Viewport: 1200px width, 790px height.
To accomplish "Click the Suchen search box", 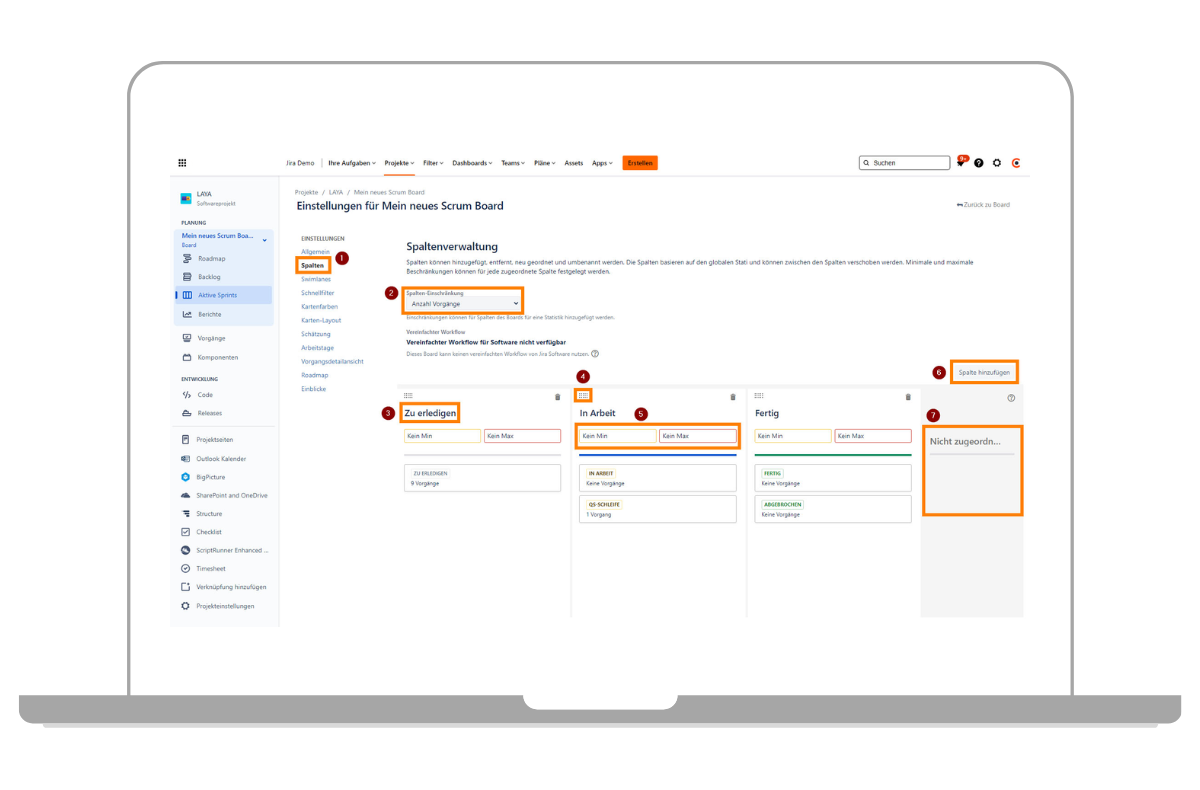I will coord(905,163).
